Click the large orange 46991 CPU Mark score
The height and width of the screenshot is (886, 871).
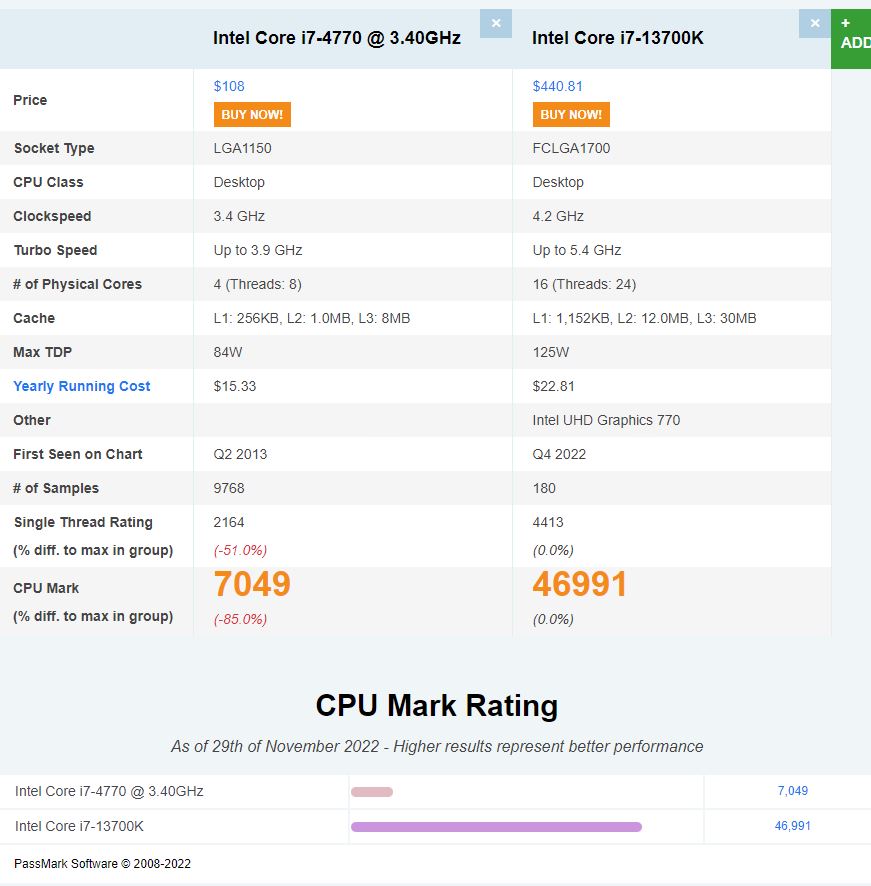pos(579,584)
